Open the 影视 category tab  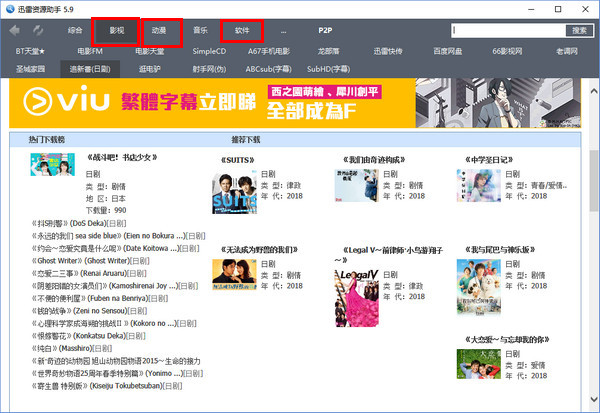coord(117,30)
